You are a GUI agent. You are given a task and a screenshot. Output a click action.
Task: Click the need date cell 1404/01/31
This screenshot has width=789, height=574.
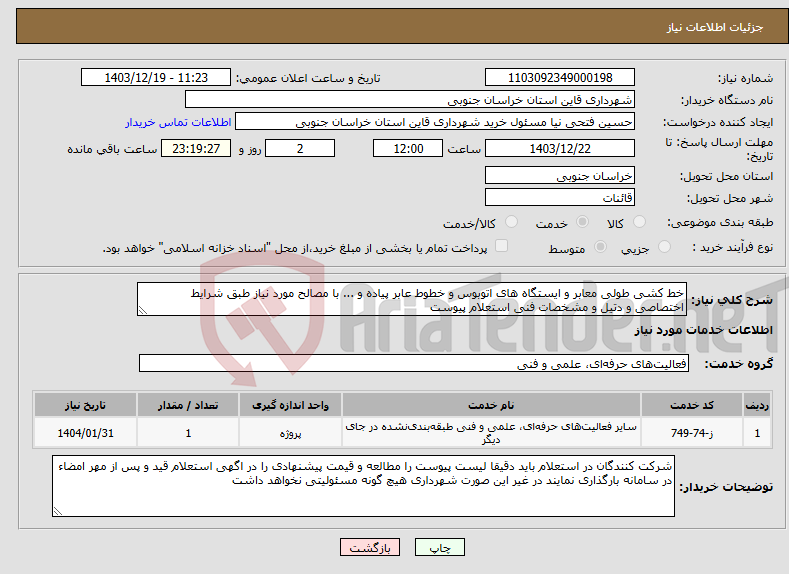click(86, 433)
